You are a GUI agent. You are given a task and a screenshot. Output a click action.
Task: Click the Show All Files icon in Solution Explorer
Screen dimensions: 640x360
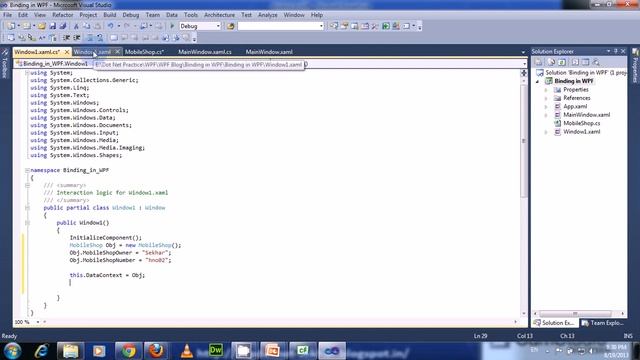[x=551, y=62]
